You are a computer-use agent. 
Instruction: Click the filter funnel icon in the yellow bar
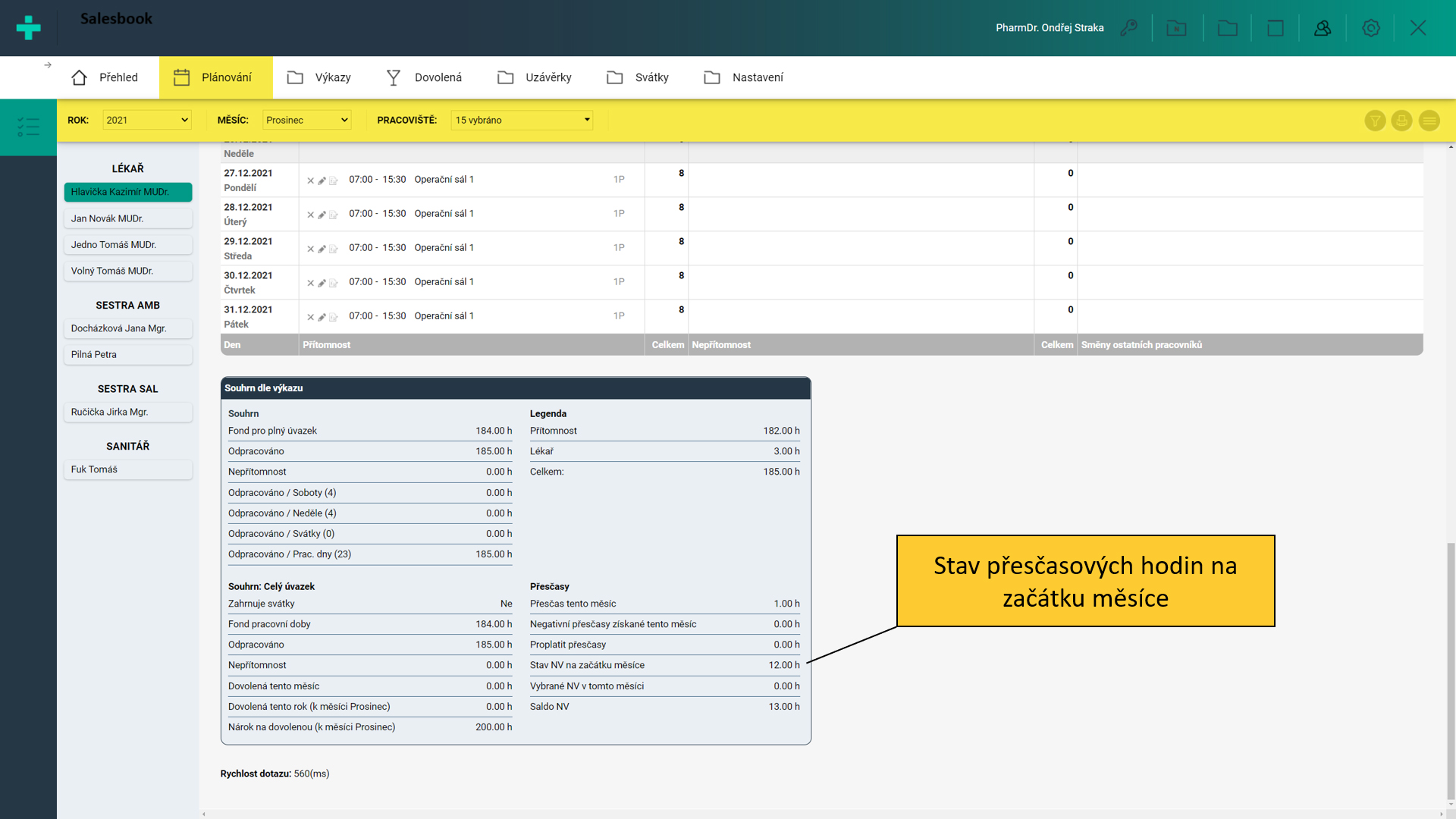[1375, 121]
